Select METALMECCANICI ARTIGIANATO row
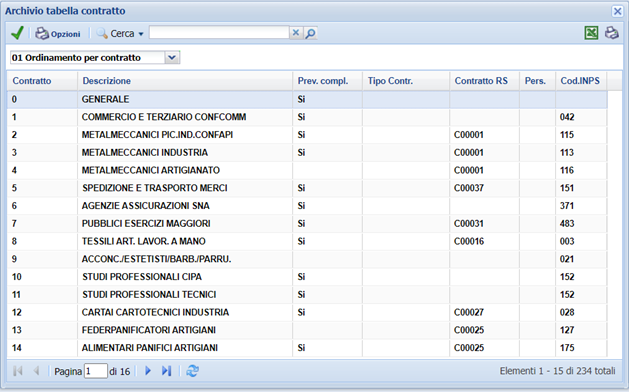This screenshot has height=392, width=629. [x=307, y=170]
